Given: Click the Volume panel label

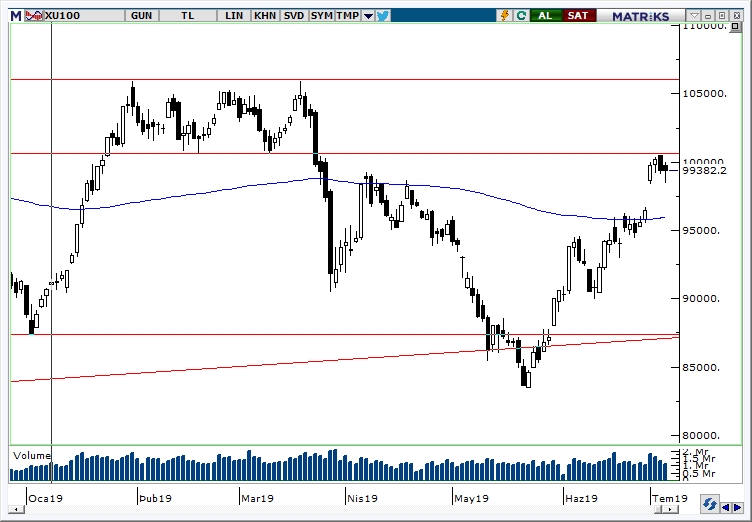Looking at the screenshot, I should [32, 455].
